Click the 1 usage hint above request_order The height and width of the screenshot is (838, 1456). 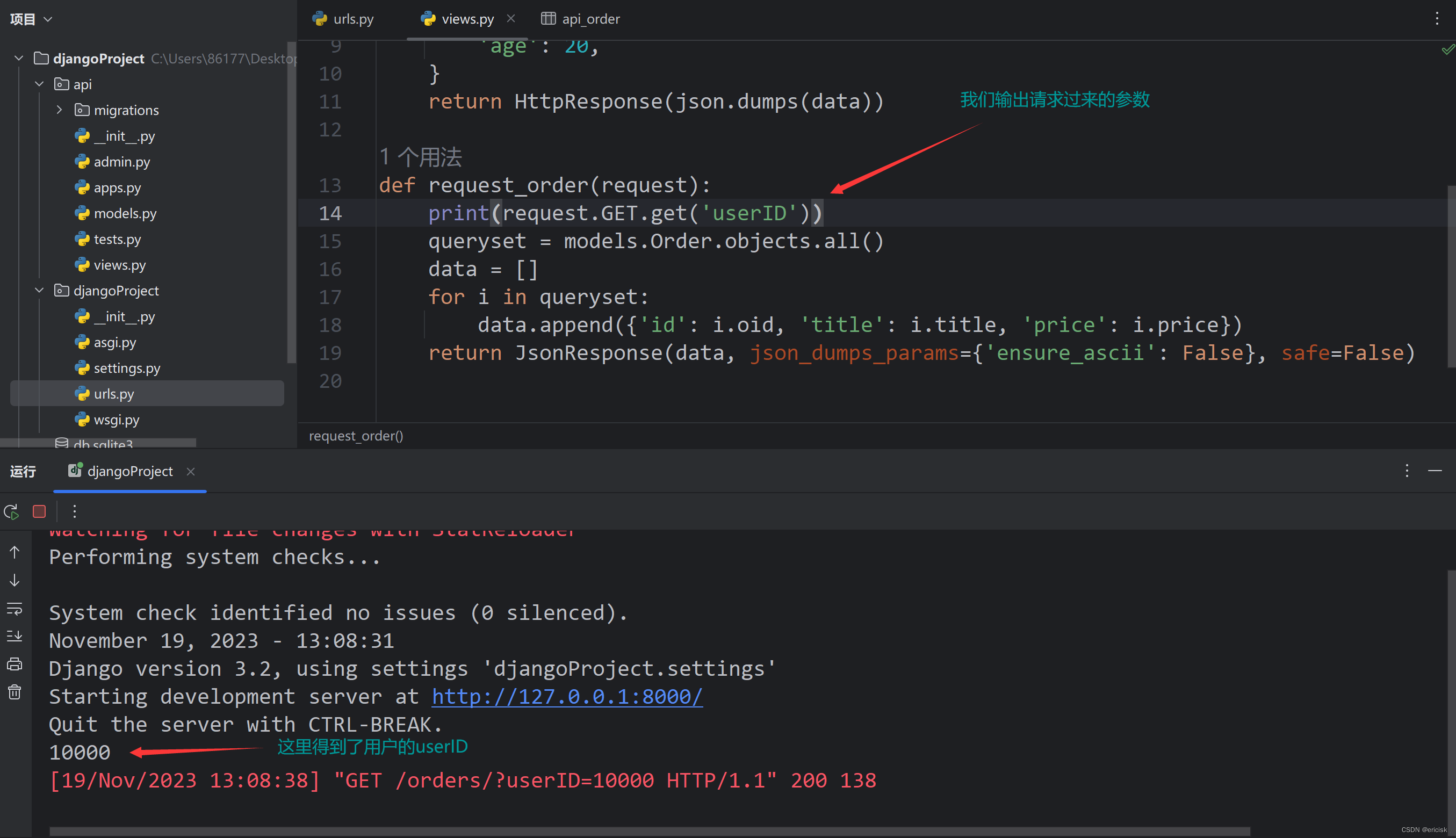click(x=421, y=157)
